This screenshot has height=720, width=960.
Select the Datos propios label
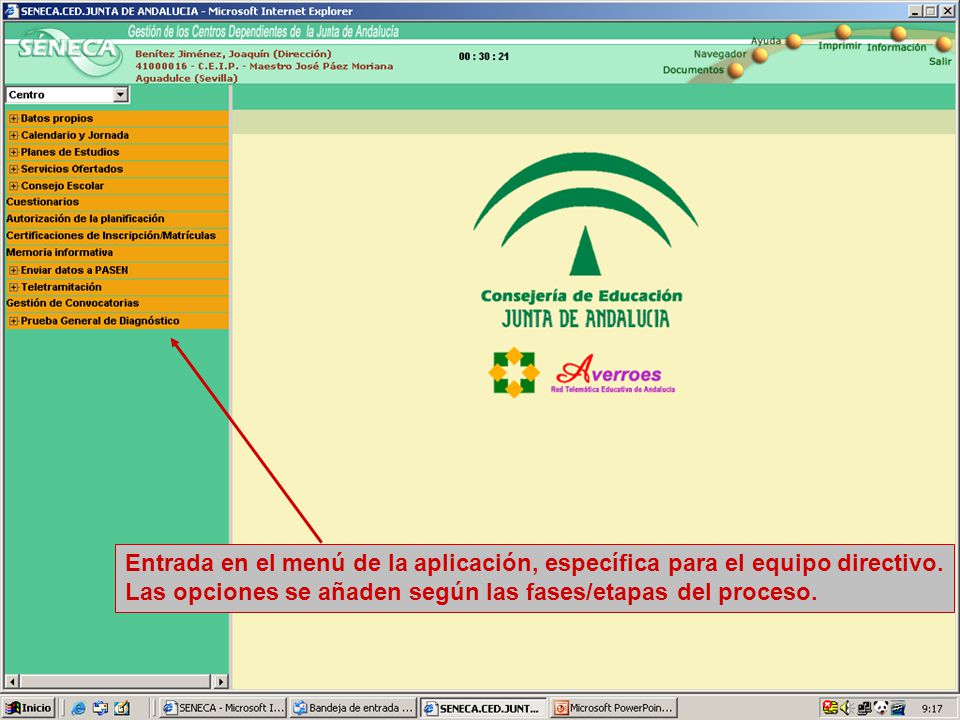pos(57,119)
